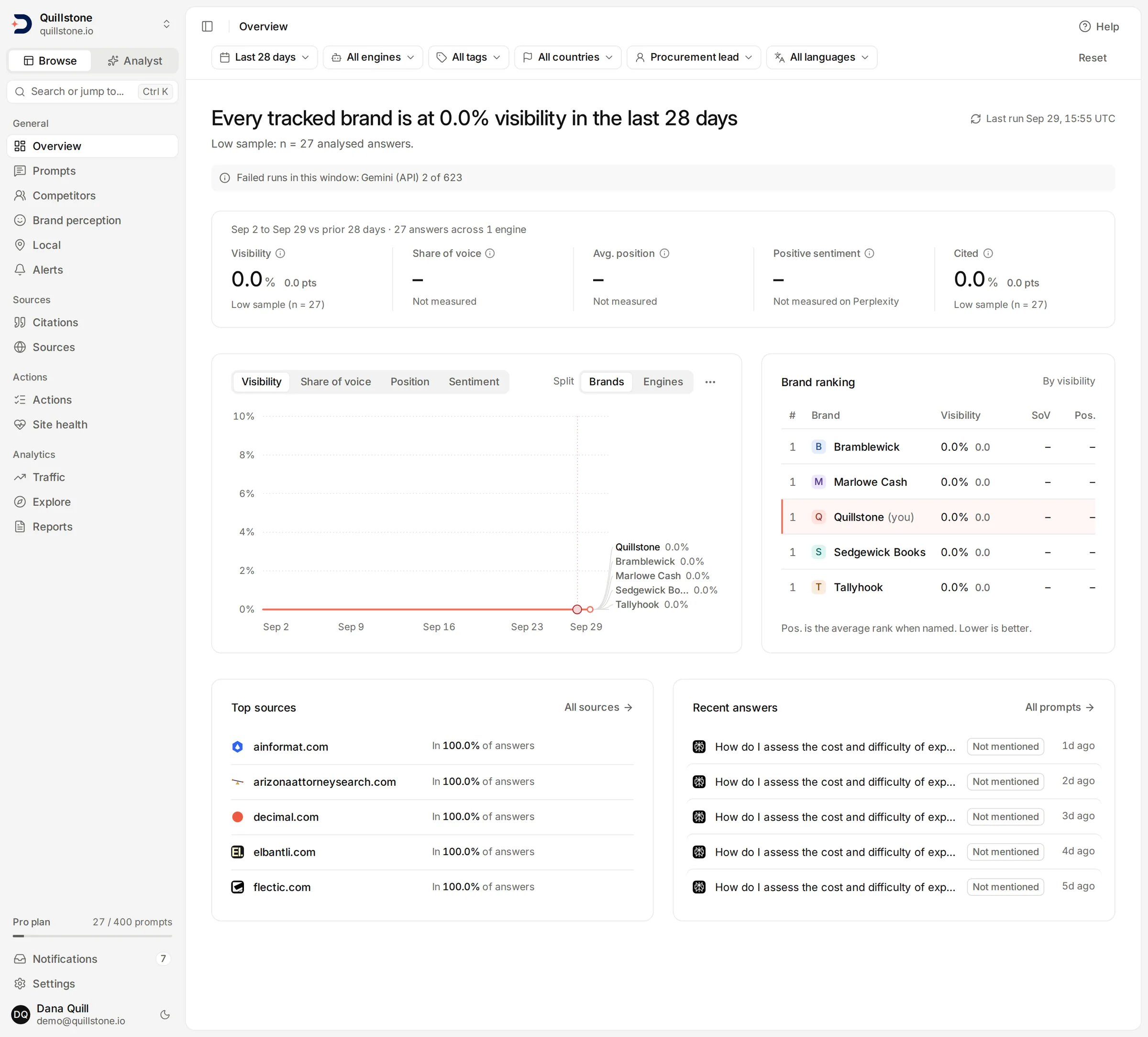Open the All engines filter dropdown

[x=373, y=57]
